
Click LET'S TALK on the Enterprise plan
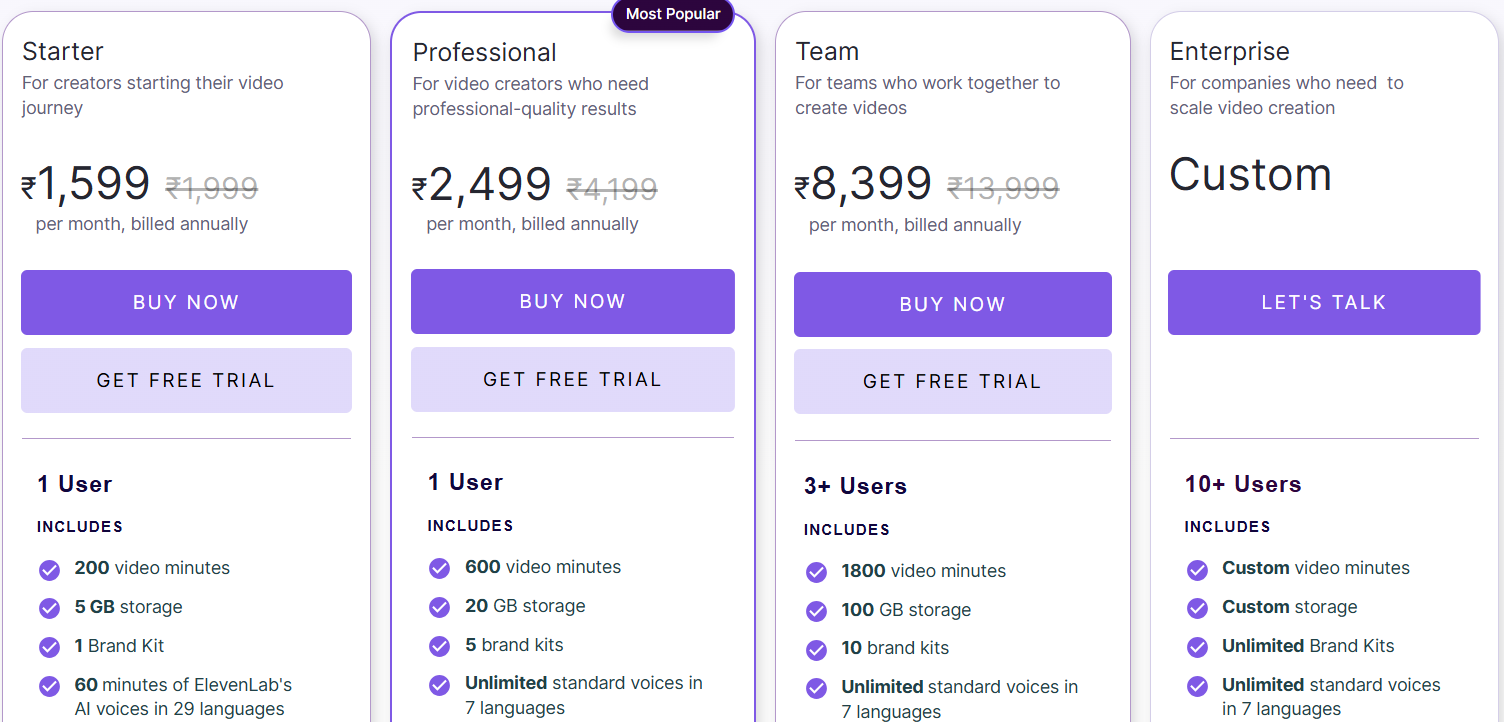(1324, 302)
